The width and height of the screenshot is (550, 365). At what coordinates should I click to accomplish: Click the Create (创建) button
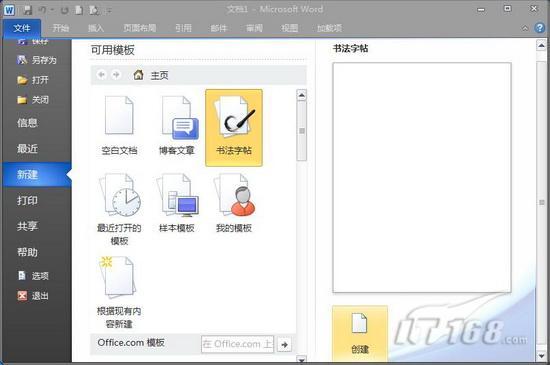(360, 333)
